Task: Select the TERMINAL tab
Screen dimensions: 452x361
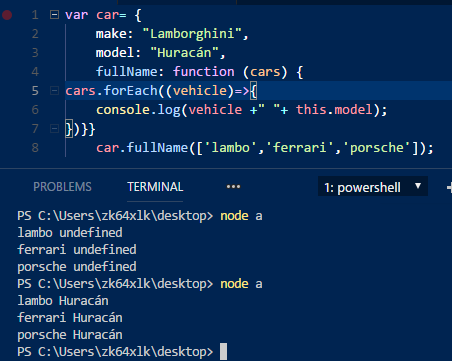Action: coord(155,187)
